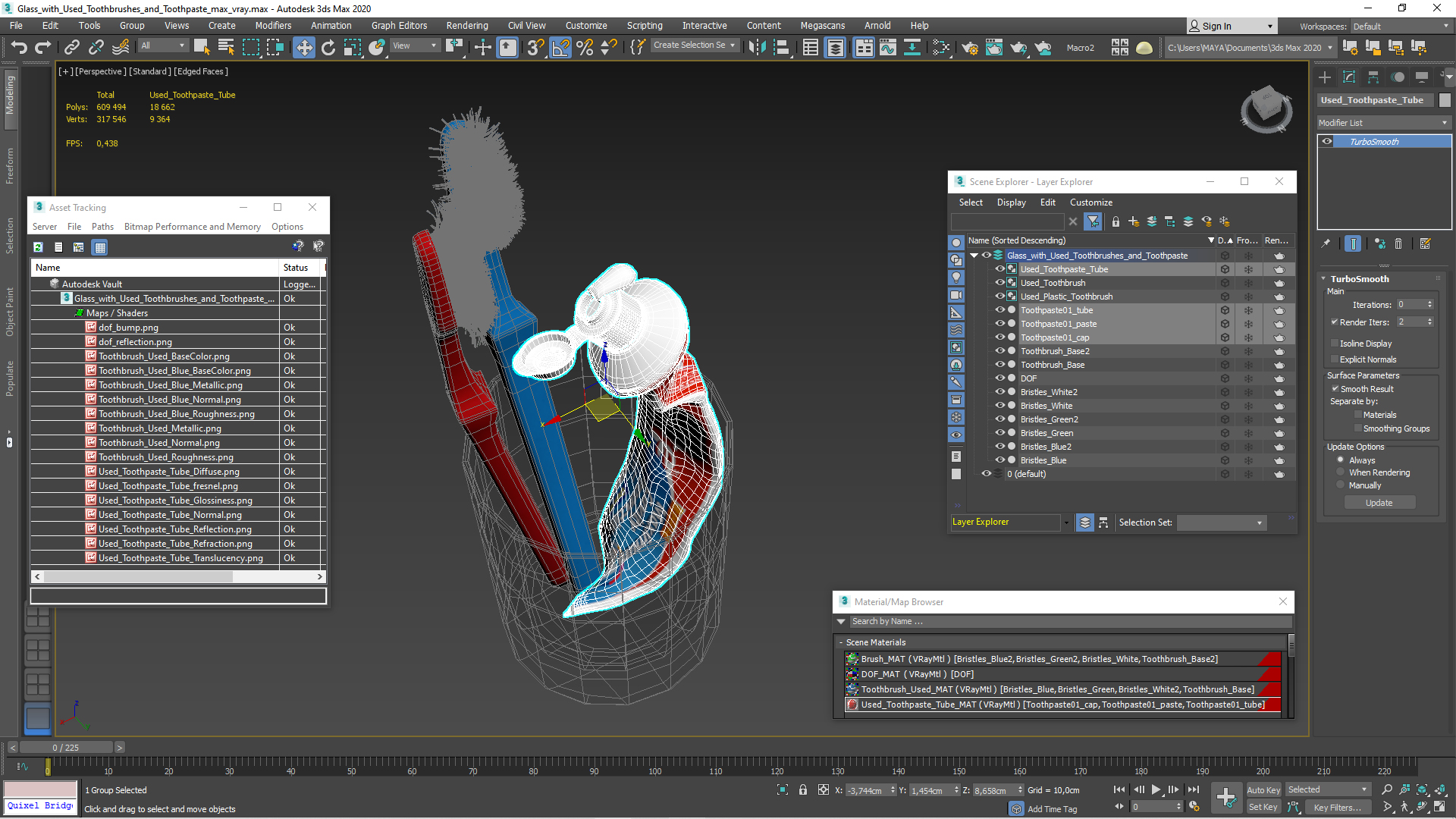Hide Bristles_Blue object via eye icon
This screenshot has width=1456, height=819.
[999, 460]
